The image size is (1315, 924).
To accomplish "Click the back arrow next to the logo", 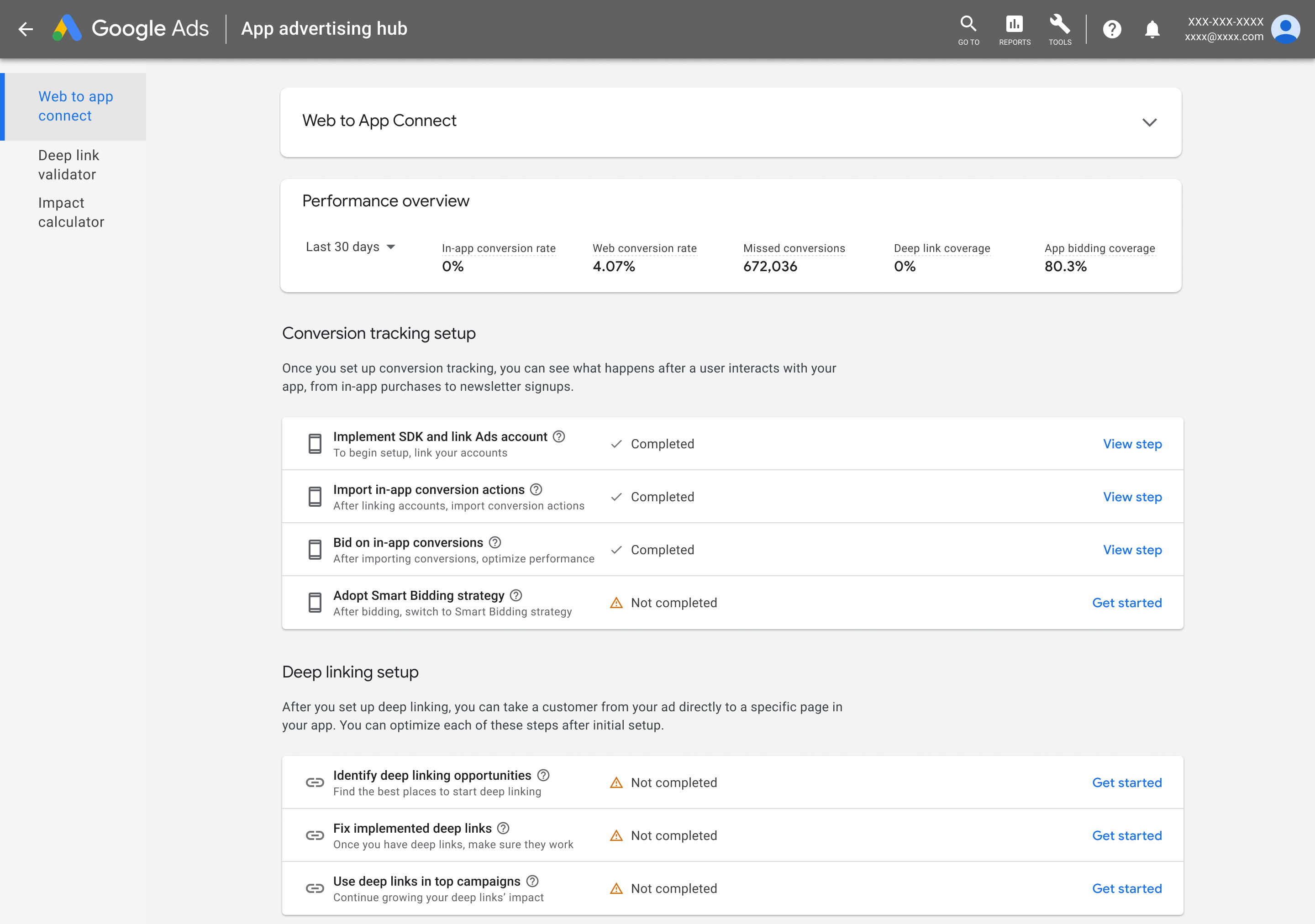I will (x=25, y=29).
